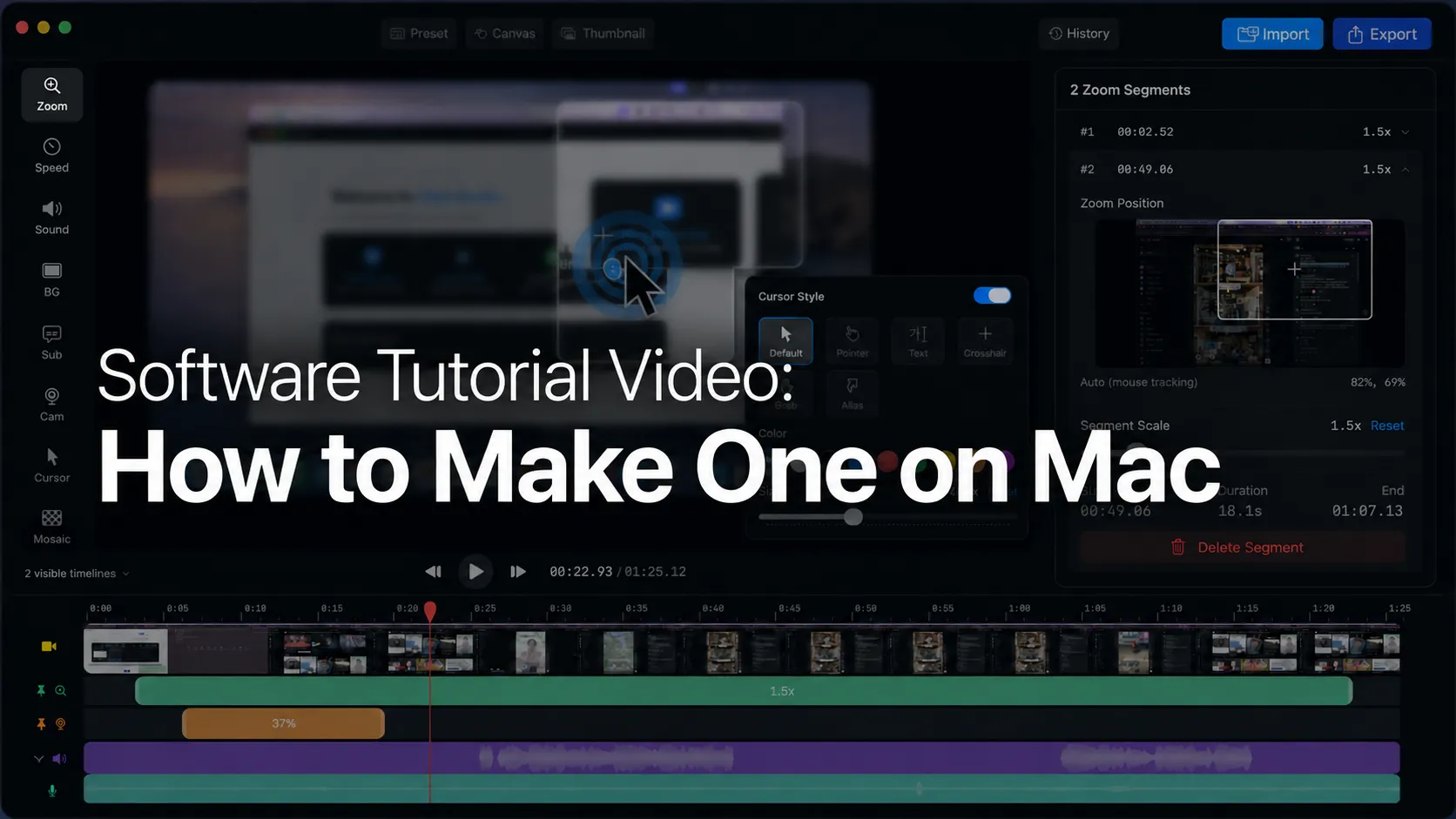Open the BG background panel
Viewport: 1456px width, 819px height.
pyautogui.click(x=52, y=280)
